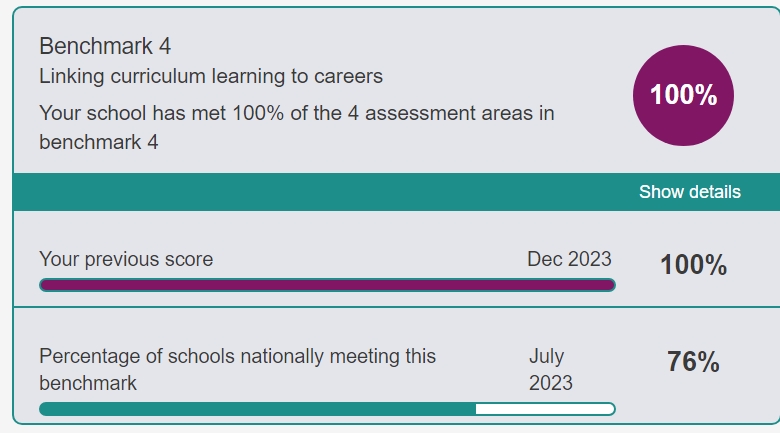Click the teal national benchmark progress bar

click(327, 409)
